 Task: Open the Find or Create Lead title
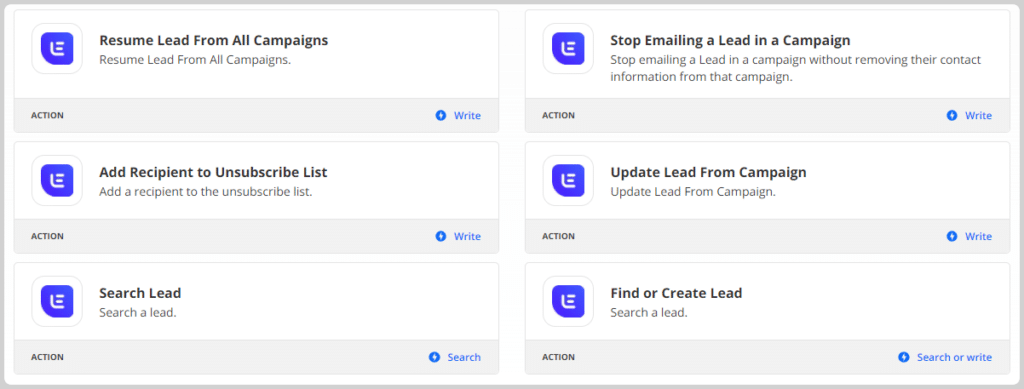pos(676,293)
